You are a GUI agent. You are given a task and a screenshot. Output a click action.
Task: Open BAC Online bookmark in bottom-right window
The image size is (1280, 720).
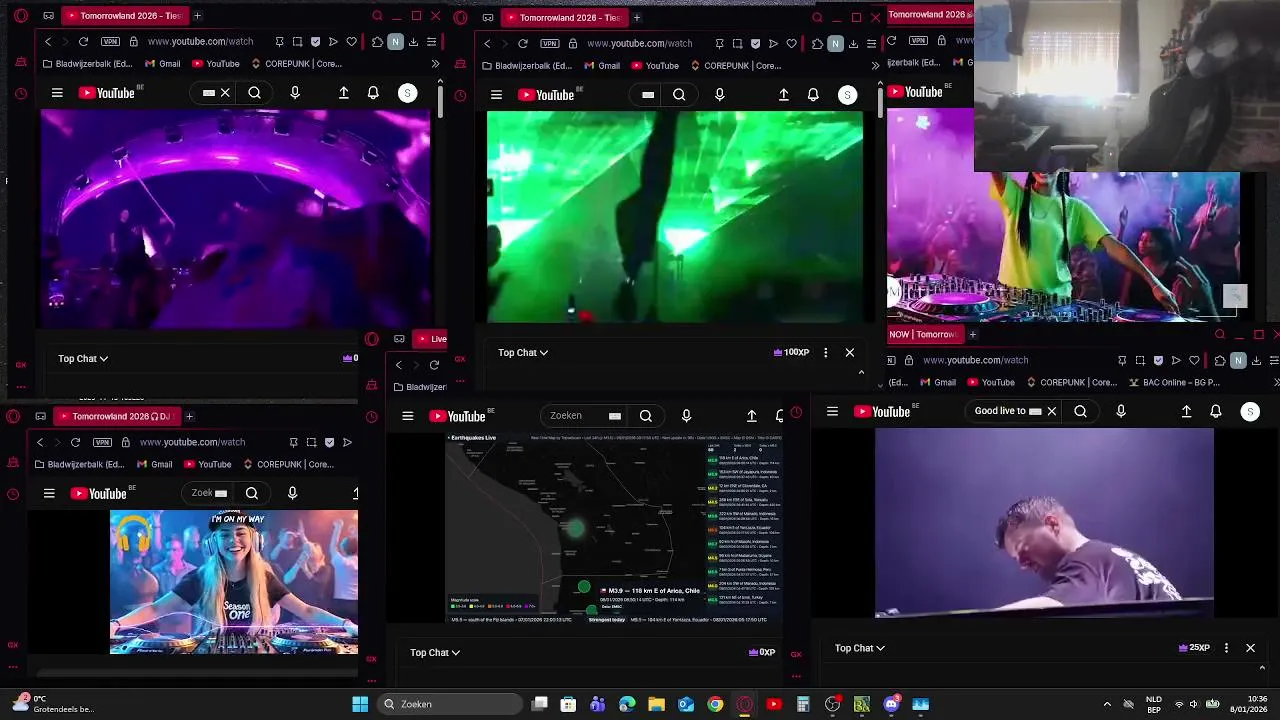[1174, 382]
